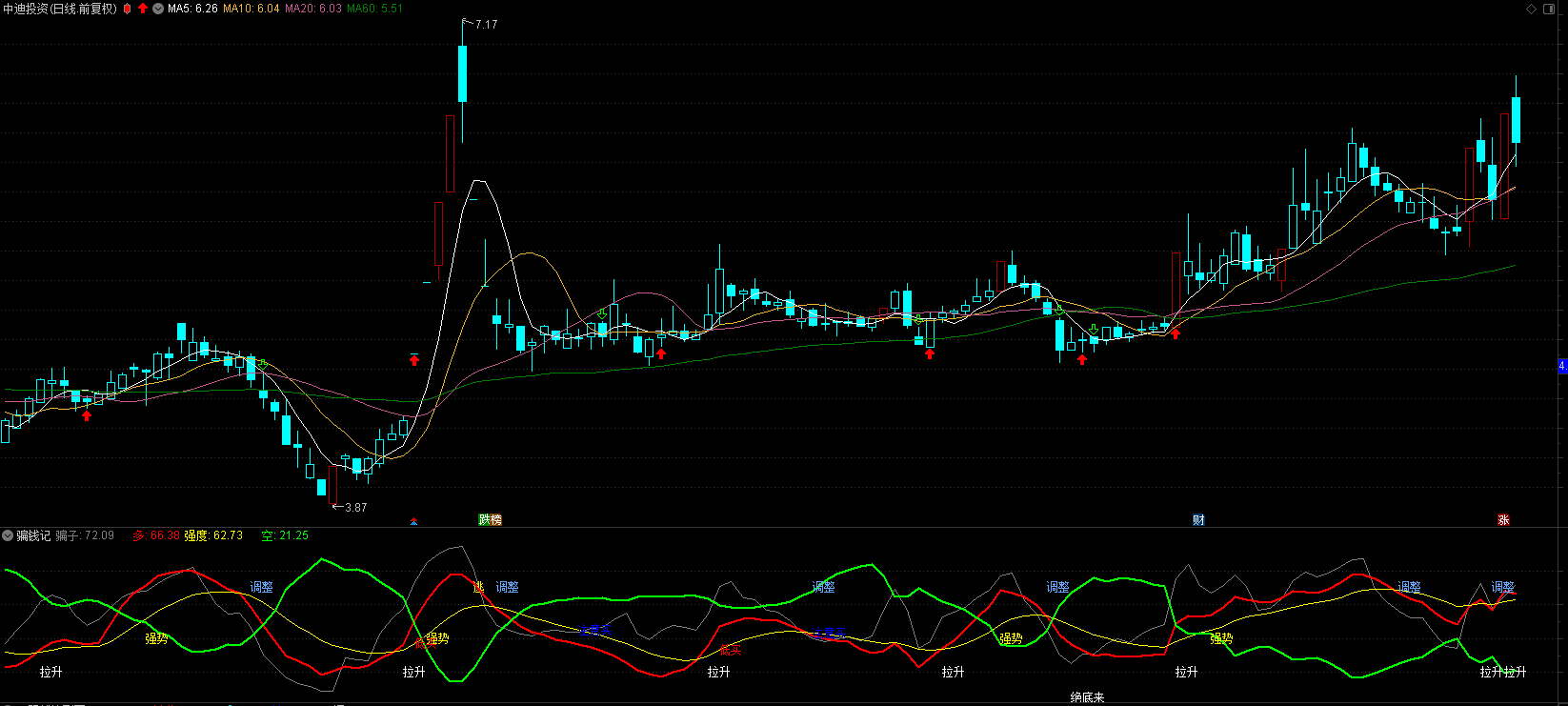Click the 多: 66.38 value
This screenshot has width=1568, height=706.
(156, 535)
